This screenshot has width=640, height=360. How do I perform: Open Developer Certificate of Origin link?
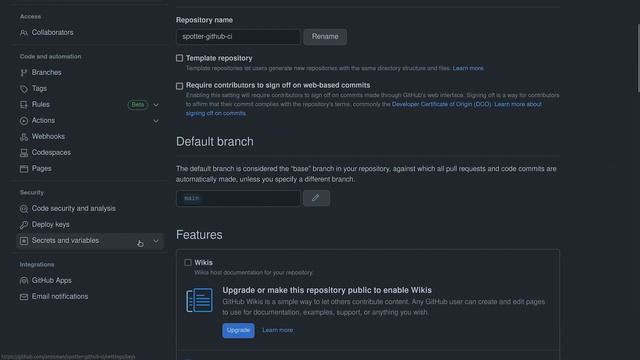(441, 104)
